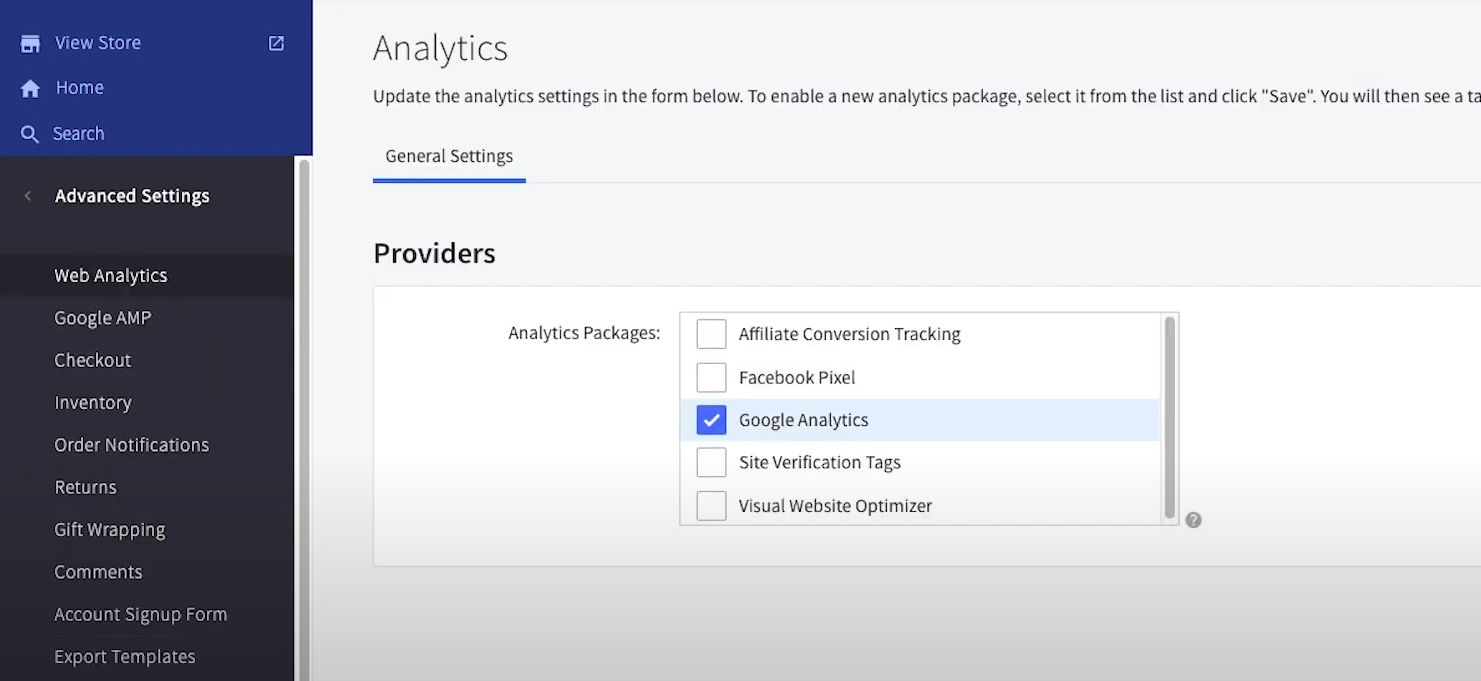The image size is (1481, 681).
Task: Uncheck Google Analytics checkbox
Action: [711, 420]
